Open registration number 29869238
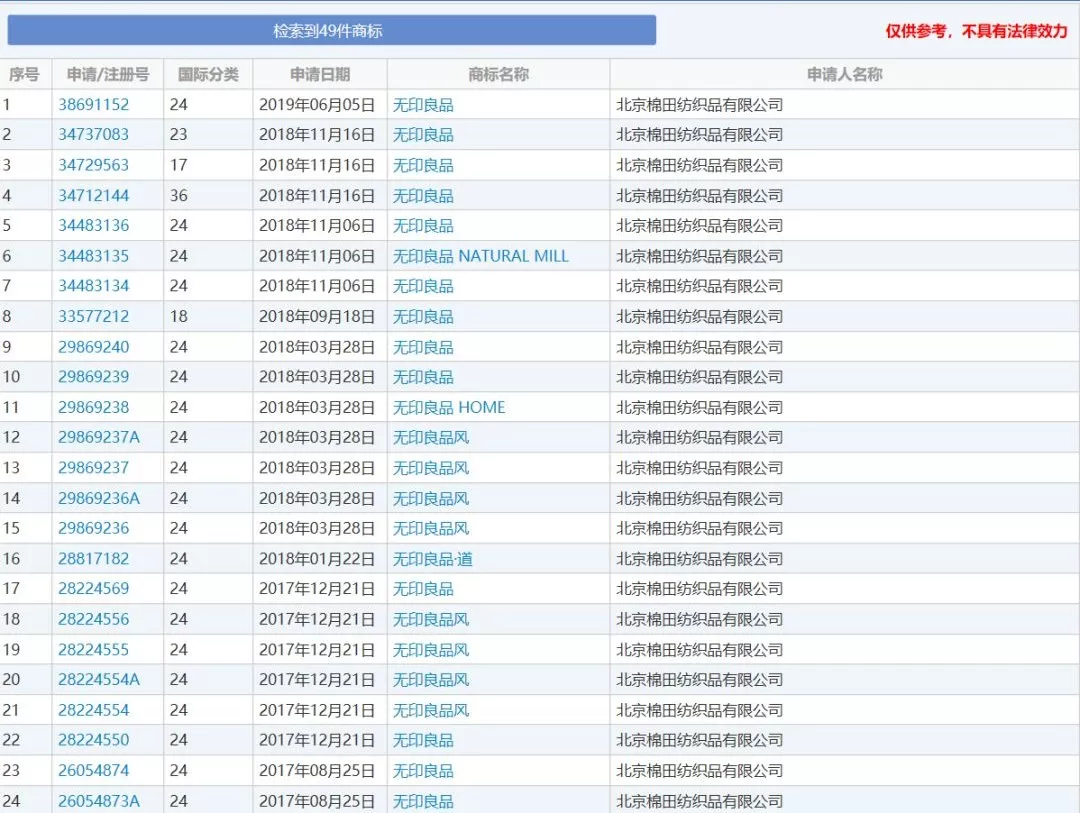The width and height of the screenshot is (1080, 813). coord(94,407)
